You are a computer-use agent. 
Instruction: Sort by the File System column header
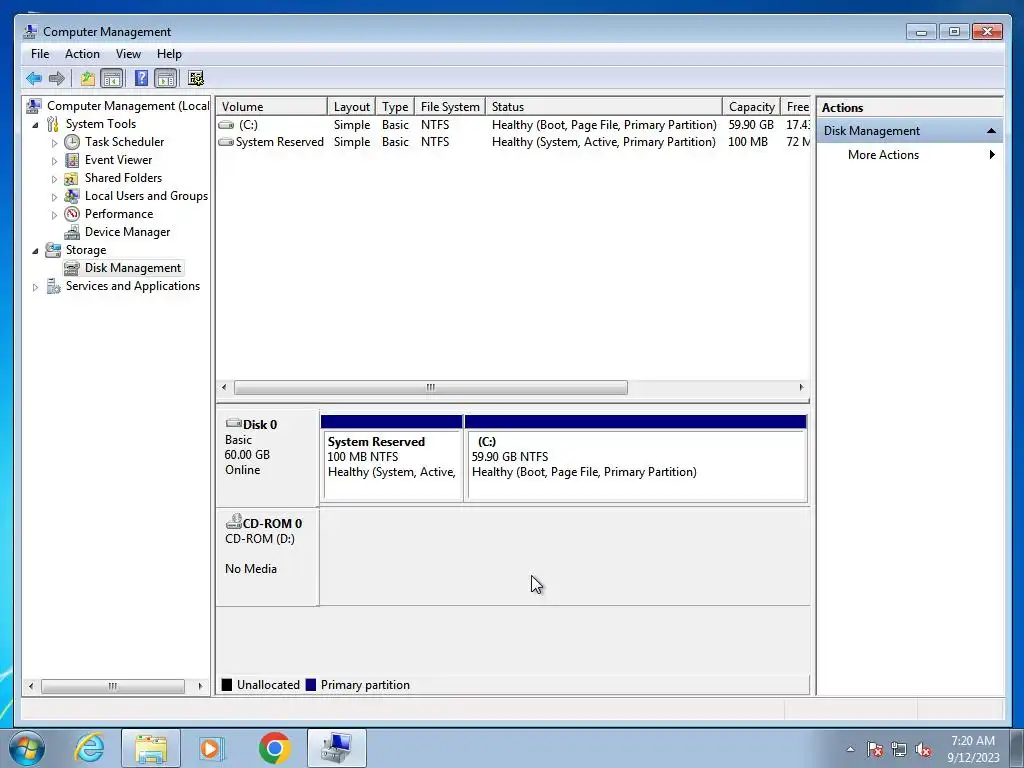(x=450, y=106)
